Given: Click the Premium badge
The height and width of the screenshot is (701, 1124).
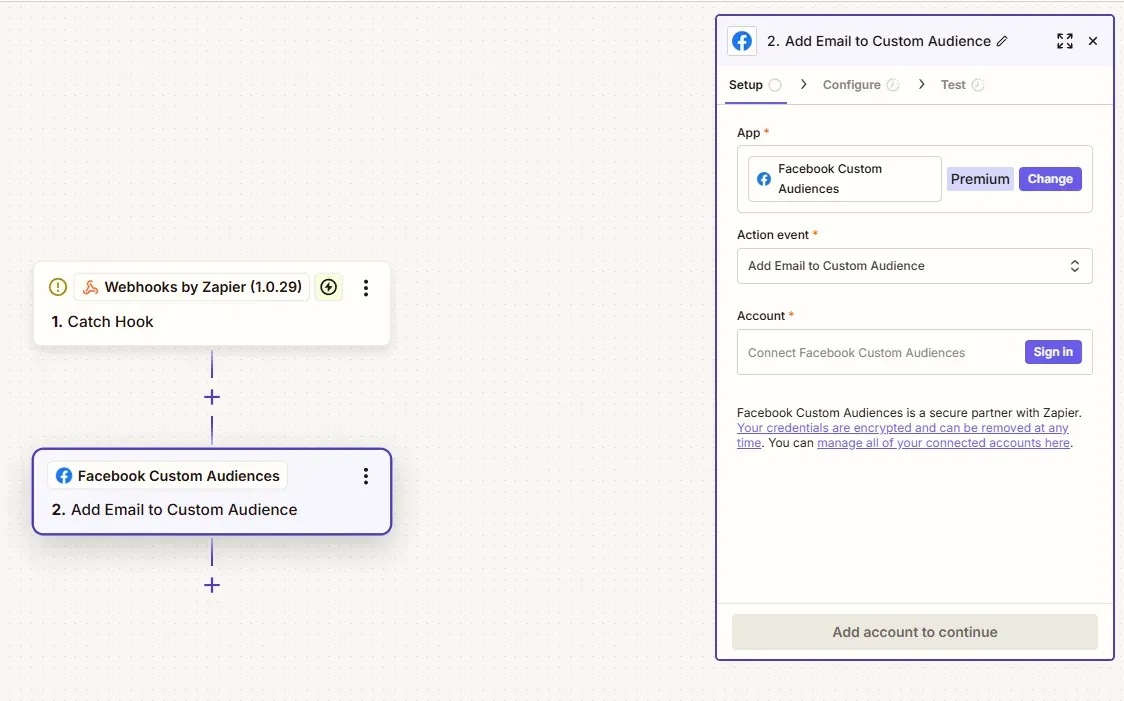Looking at the screenshot, I should pyautogui.click(x=980, y=179).
